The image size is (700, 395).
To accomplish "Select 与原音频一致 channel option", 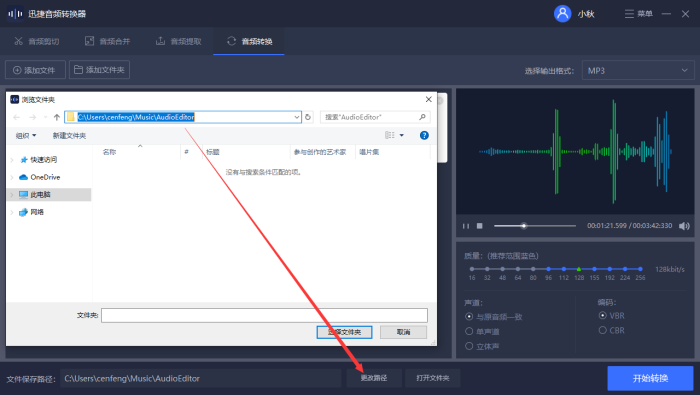I will point(493,316).
